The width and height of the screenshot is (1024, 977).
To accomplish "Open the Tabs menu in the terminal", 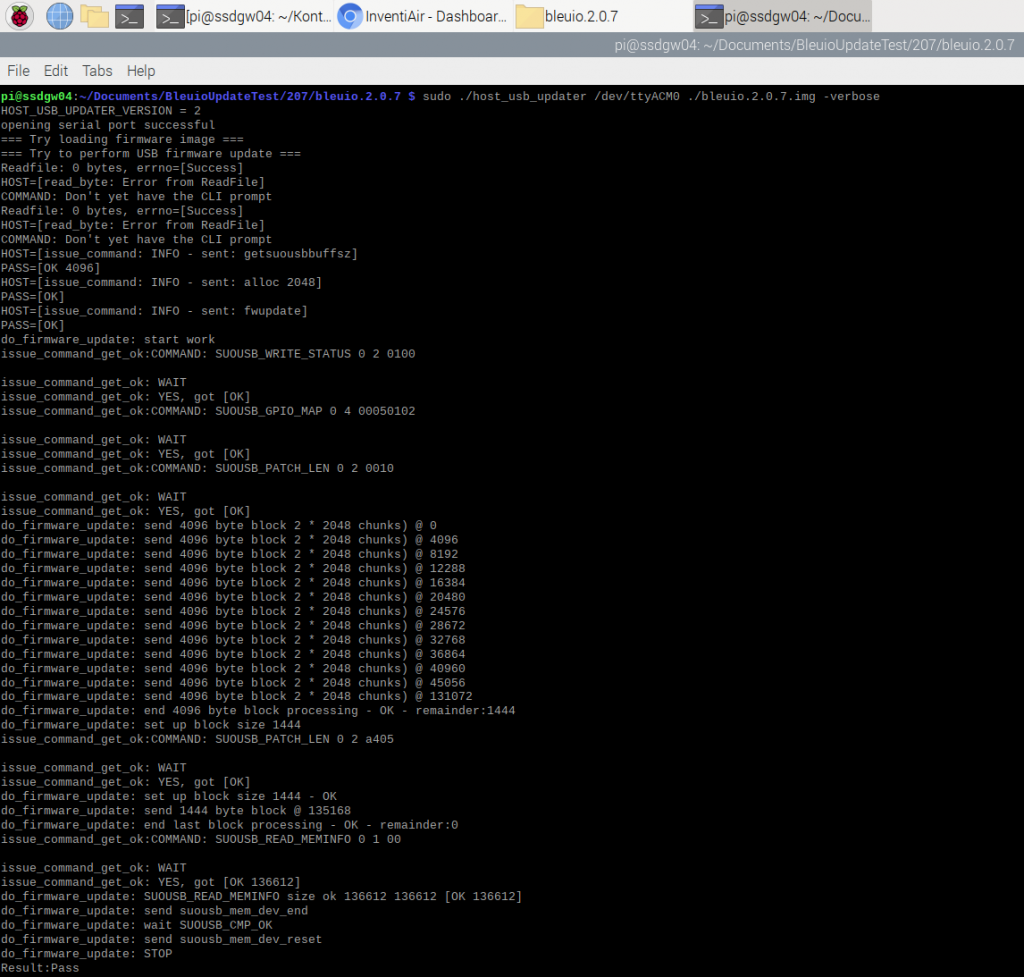I will [x=97, y=71].
